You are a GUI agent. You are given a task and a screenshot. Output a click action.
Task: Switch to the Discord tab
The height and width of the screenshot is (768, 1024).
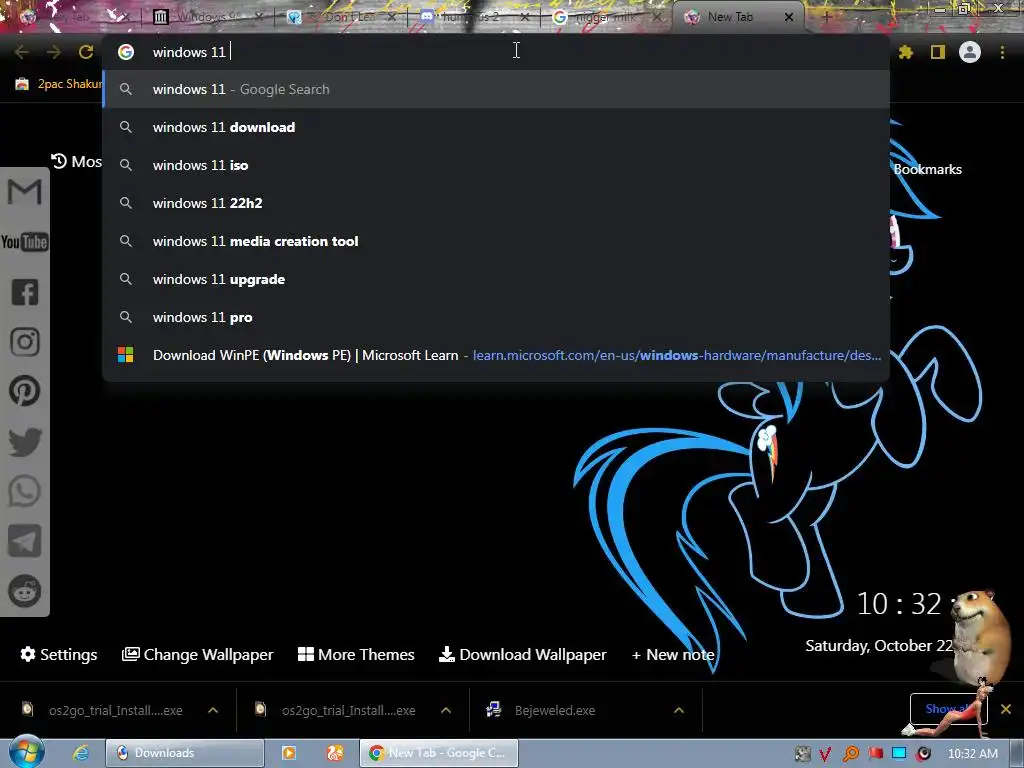(475, 17)
